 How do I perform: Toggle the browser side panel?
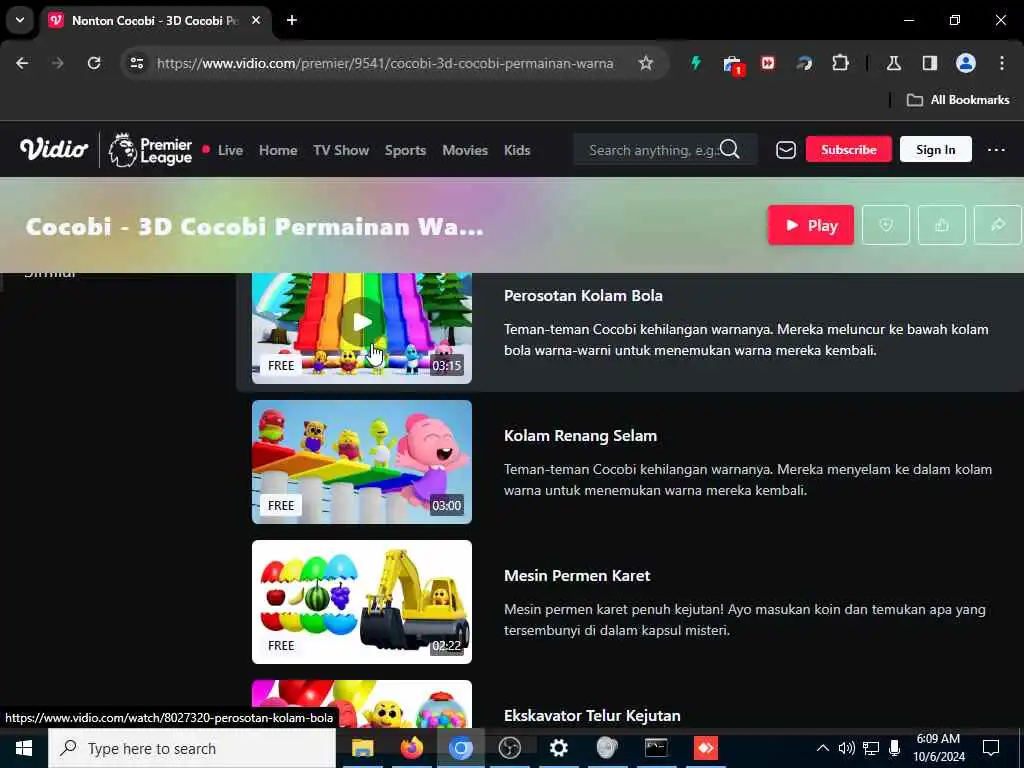(x=929, y=63)
